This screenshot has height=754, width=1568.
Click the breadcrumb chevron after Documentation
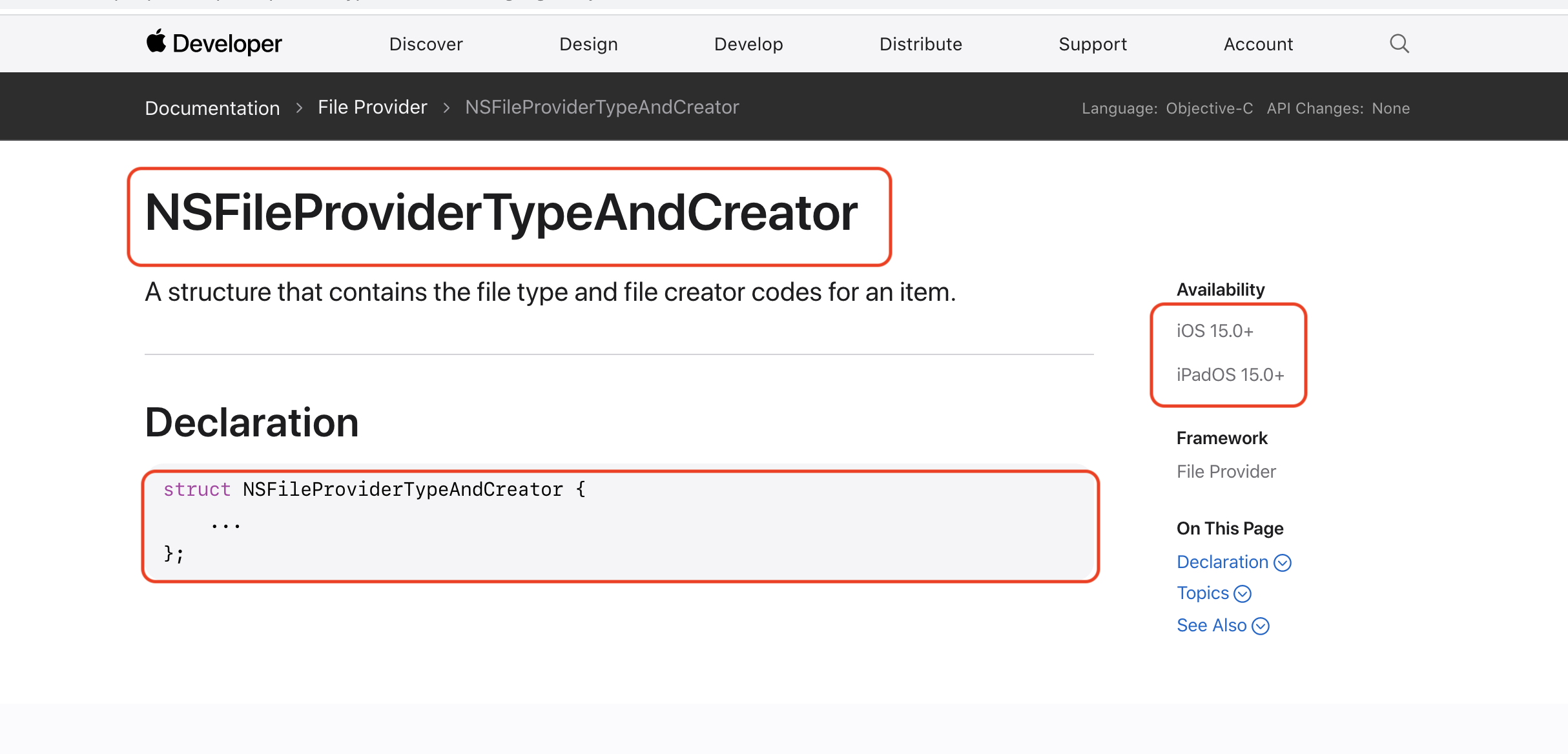299,108
